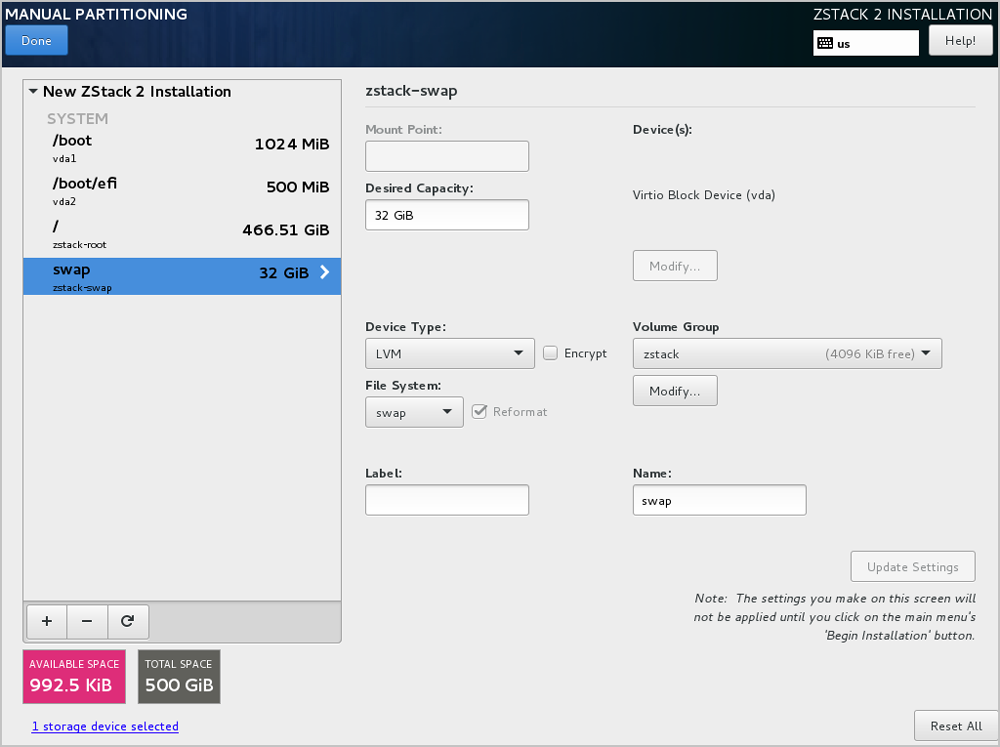Collapse the New ZStack 2 Installation tree
This screenshot has width=1000, height=747.
(33, 92)
